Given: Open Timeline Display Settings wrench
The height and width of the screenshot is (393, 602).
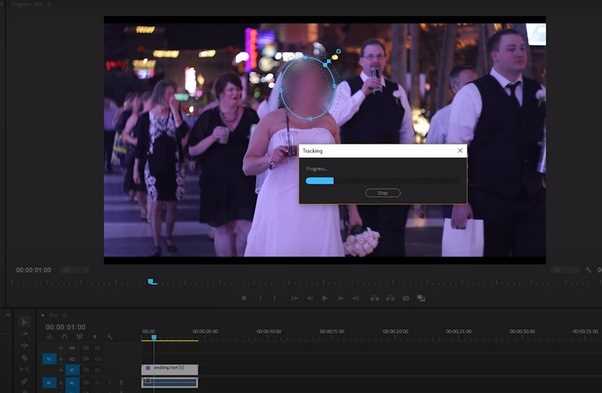Looking at the screenshot, I should (109, 337).
